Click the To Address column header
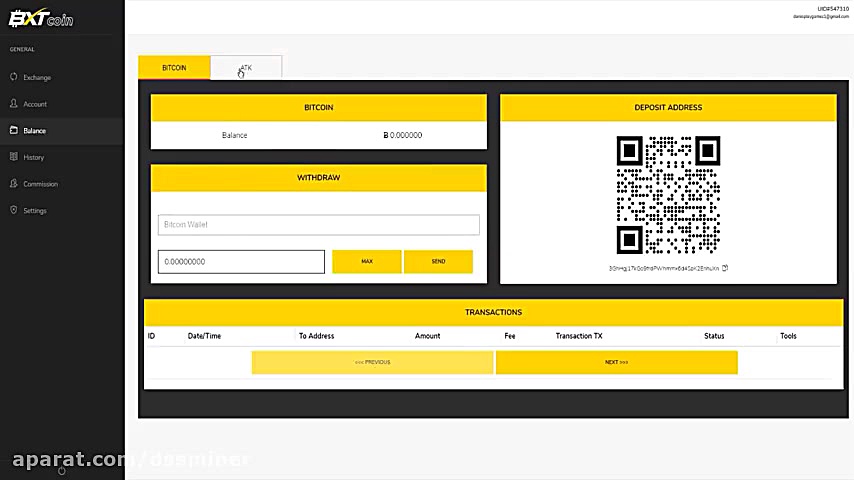This screenshot has width=854, height=480. coord(316,336)
